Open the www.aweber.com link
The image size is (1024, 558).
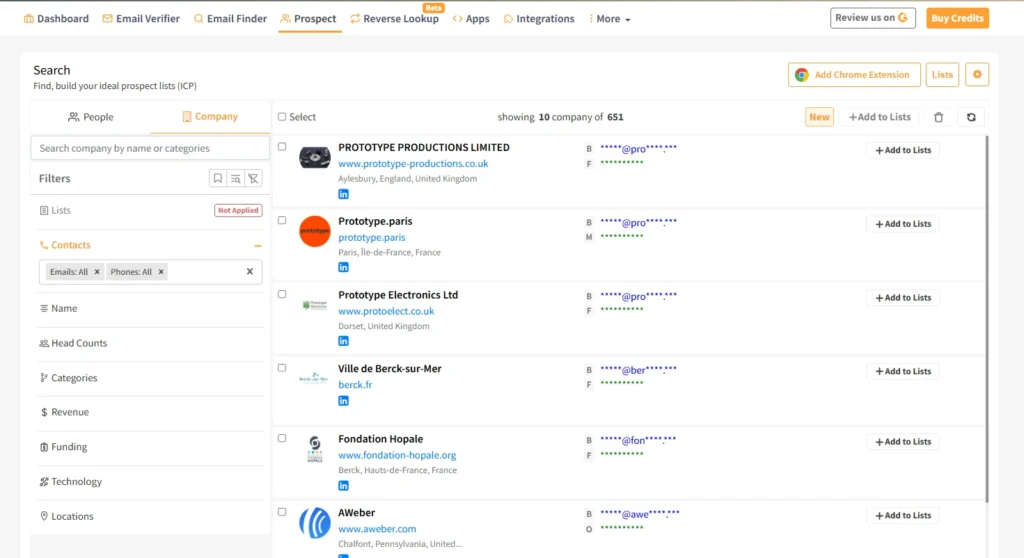tap(377, 529)
